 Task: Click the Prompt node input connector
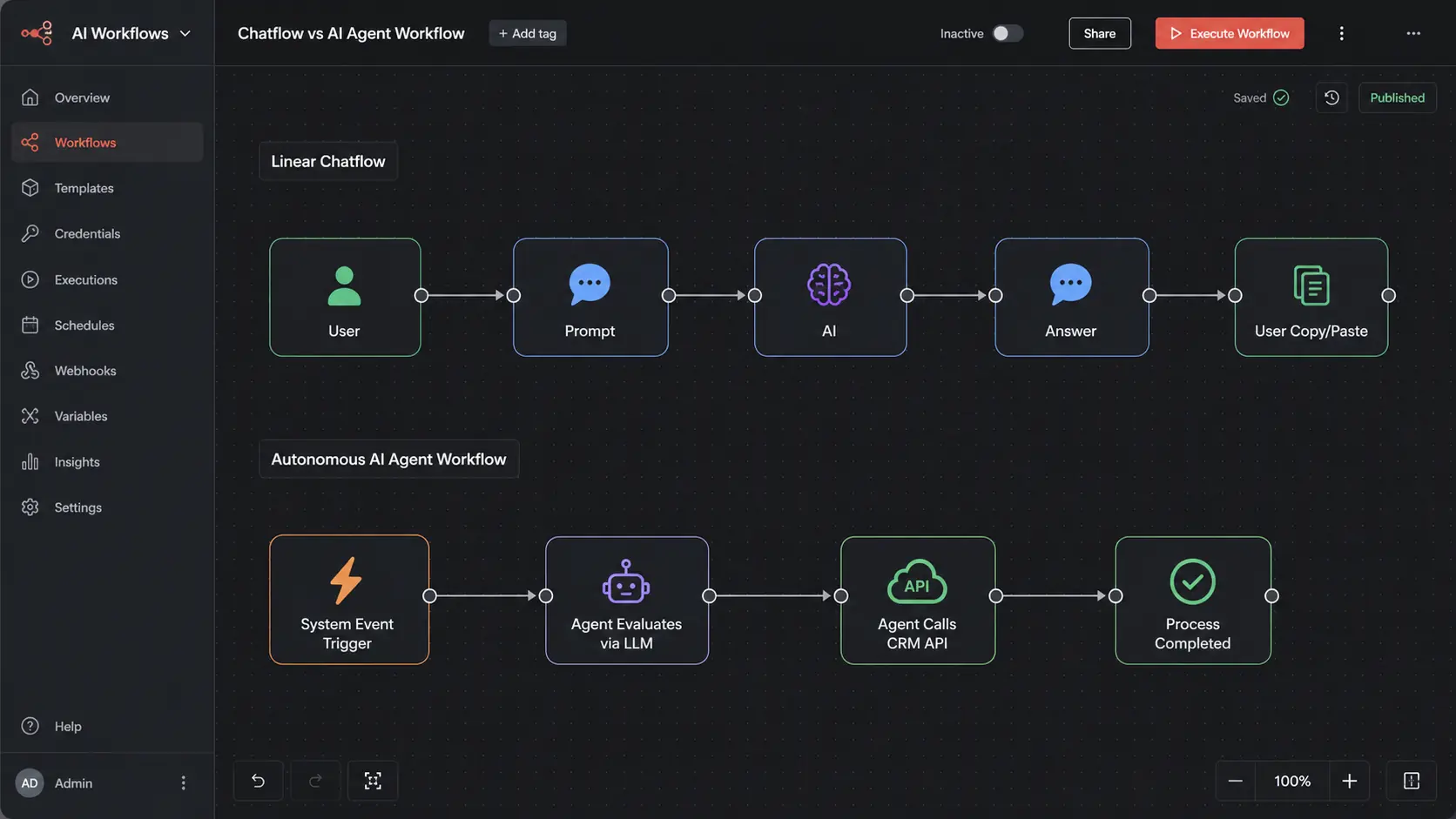pyautogui.click(x=514, y=295)
